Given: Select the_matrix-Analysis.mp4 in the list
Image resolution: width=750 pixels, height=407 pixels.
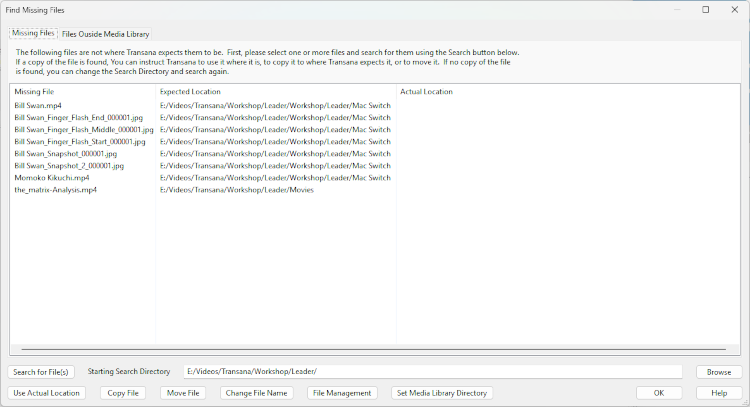Looking at the screenshot, I should tap(55, 190).
